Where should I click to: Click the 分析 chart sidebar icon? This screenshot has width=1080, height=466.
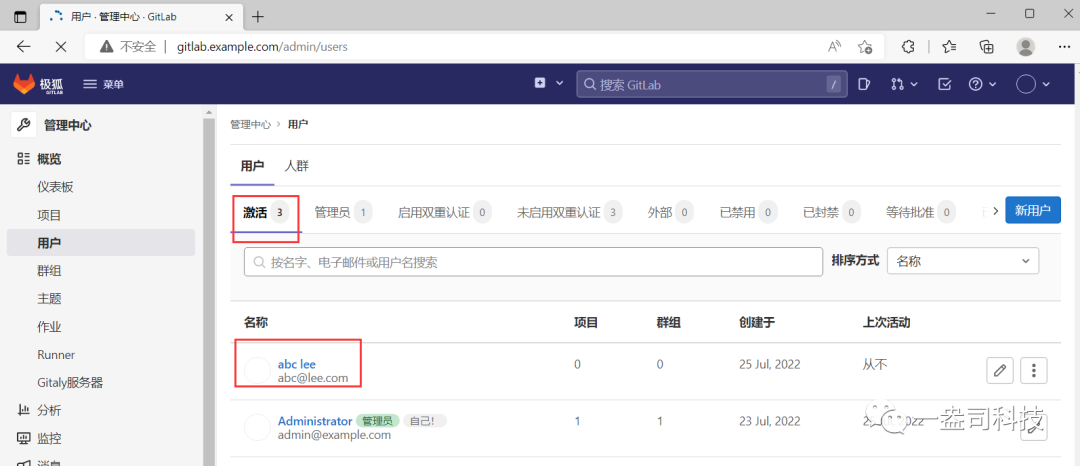(x=23, y=411)
